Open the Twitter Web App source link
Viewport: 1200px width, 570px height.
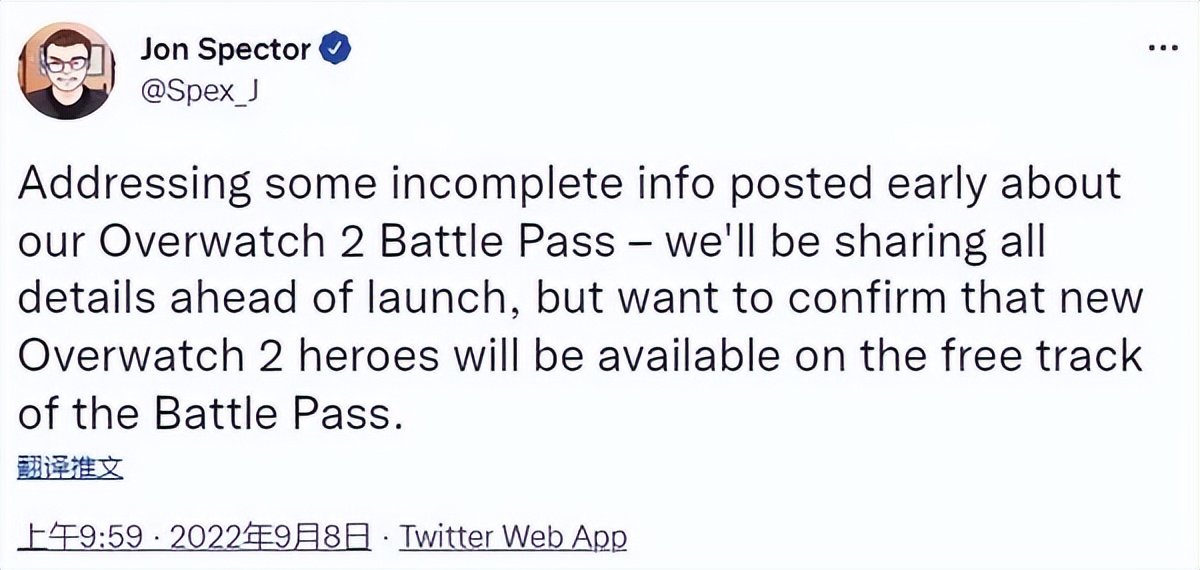pos(513,537)
